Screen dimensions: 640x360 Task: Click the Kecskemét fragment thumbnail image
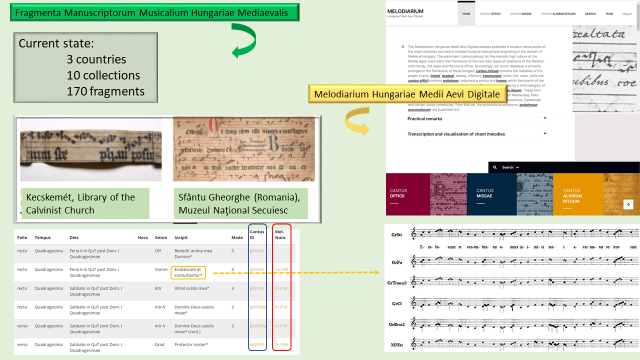[x=91, y=149]
